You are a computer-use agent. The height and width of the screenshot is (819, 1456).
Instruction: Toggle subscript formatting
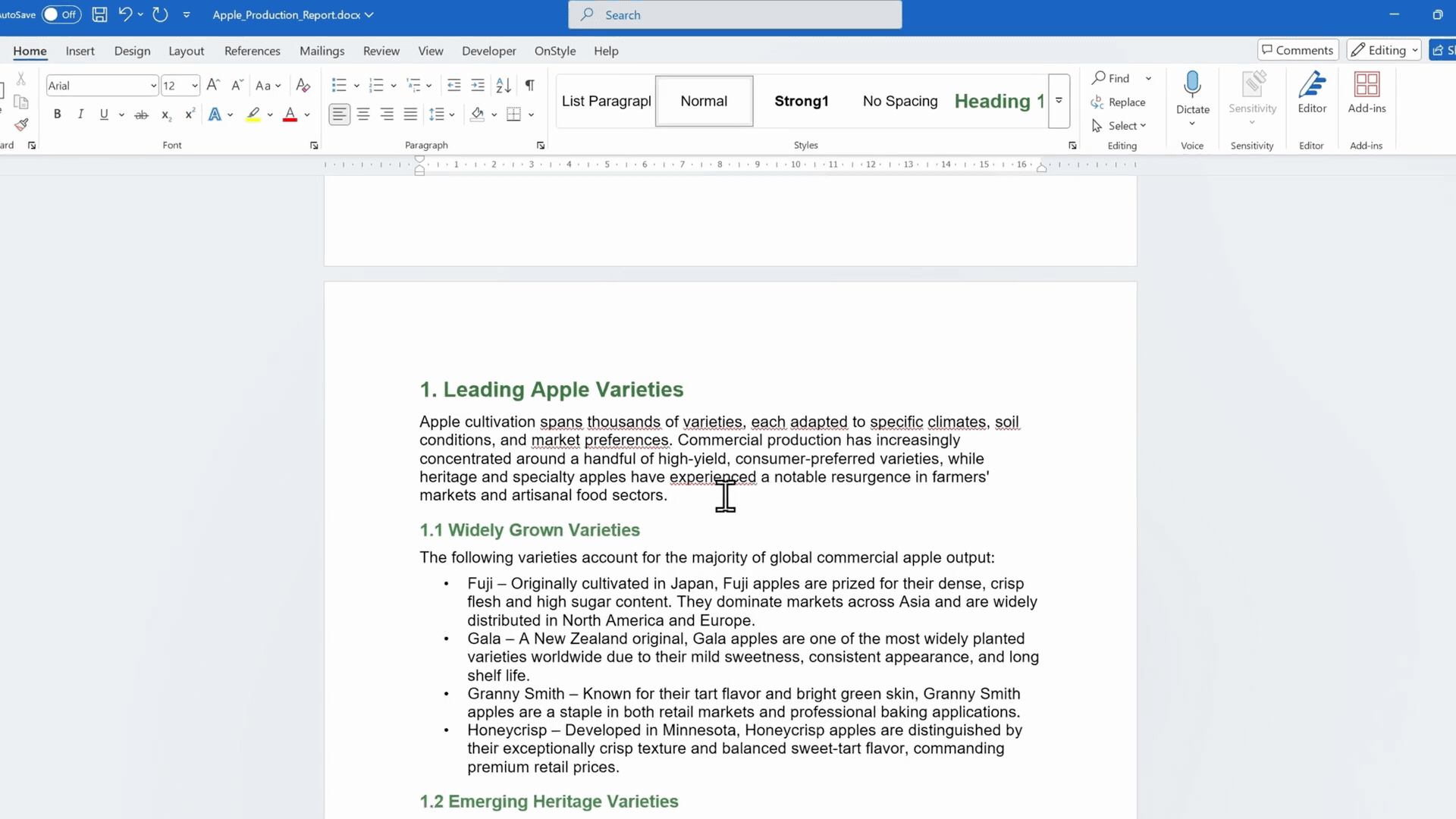[x=166, y=115]
